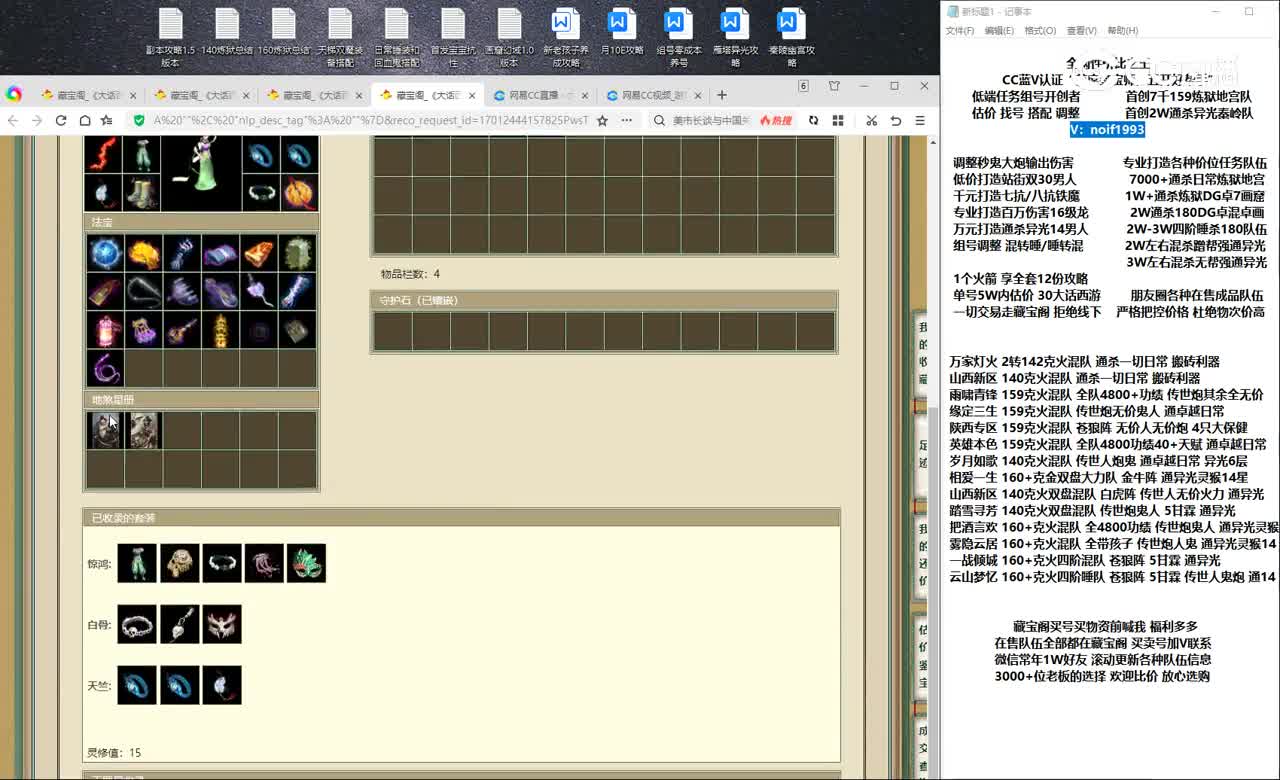This screenshot has width=1280, height=780.
Task: Open Word document 雁塔异光攻略 on desktop
Action: point(736,38)
